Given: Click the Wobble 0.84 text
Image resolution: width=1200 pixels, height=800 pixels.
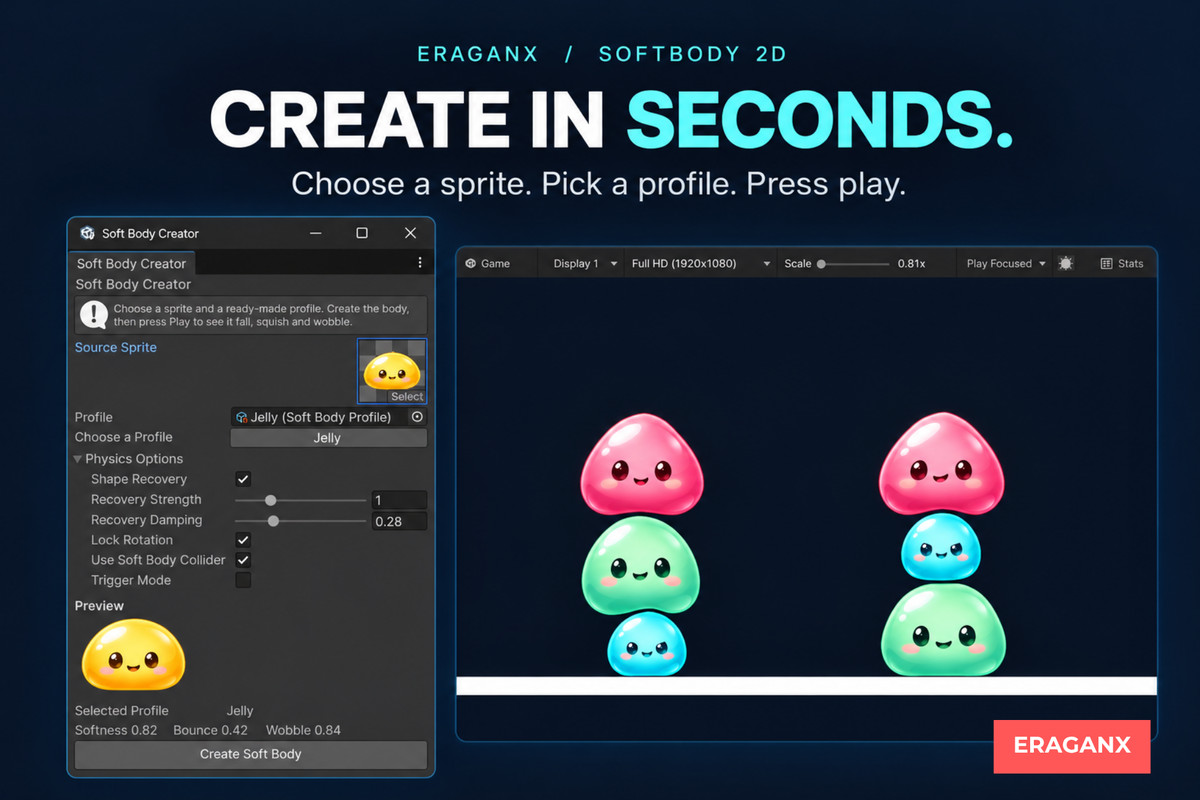Looking at the screenshot, I should point(303,730).
